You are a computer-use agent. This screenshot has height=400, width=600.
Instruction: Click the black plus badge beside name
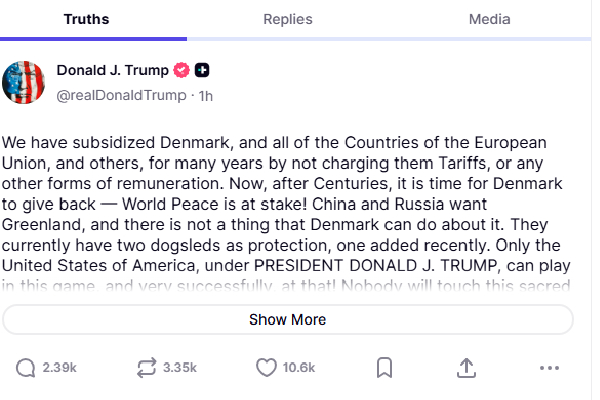202,70
